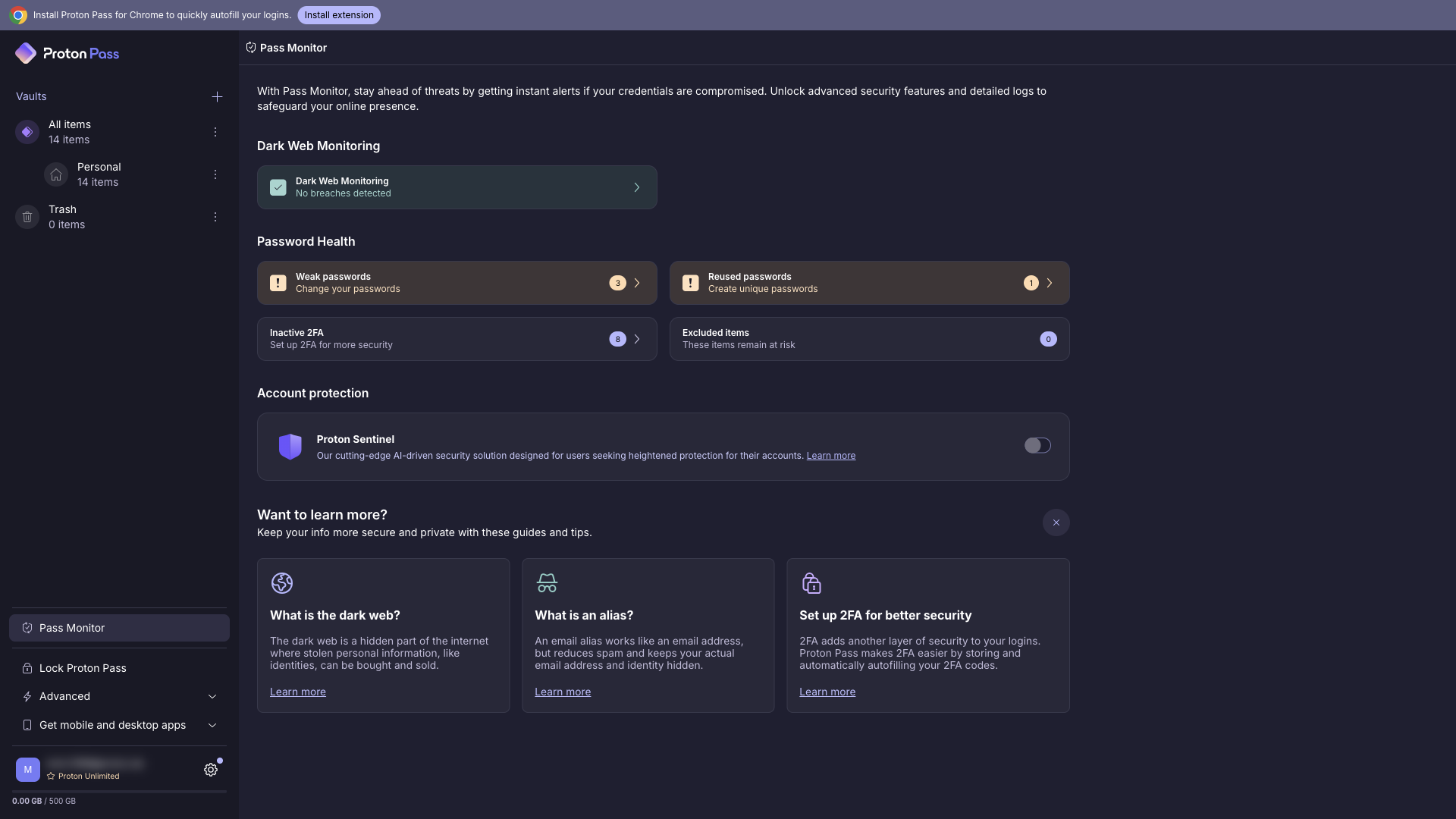The height and width of the screenshot is (819, 1456).
Task: Open Learn more under dark web card
Action: coord(298,692)
